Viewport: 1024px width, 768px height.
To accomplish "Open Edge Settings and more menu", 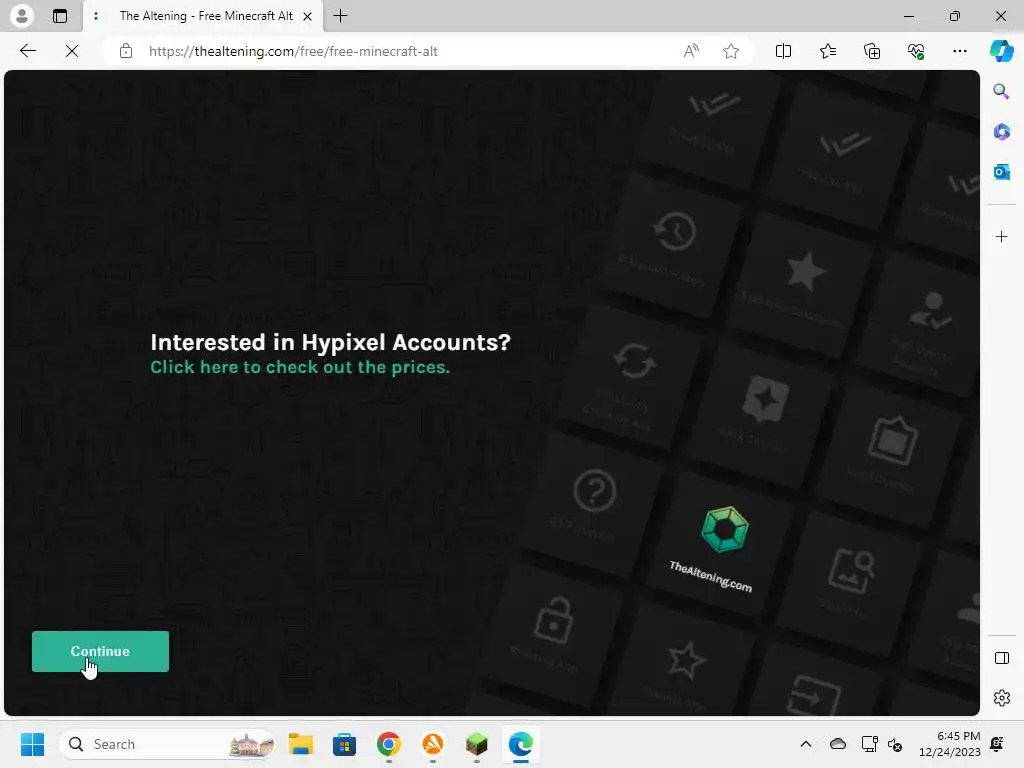I will [959, 51].
